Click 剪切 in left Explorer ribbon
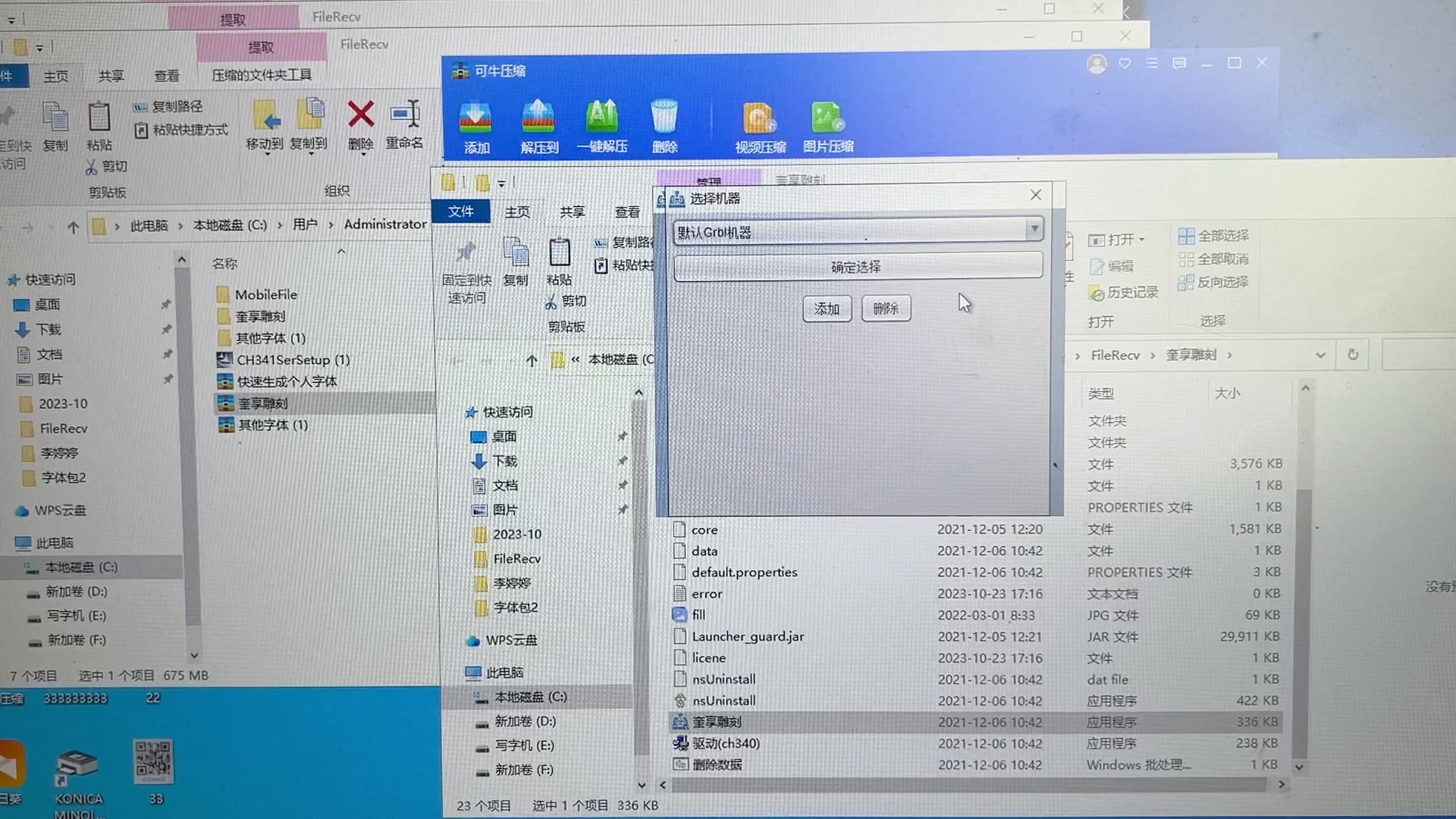The height and width of the screenshot is (819, 1456). click(106, 166)
